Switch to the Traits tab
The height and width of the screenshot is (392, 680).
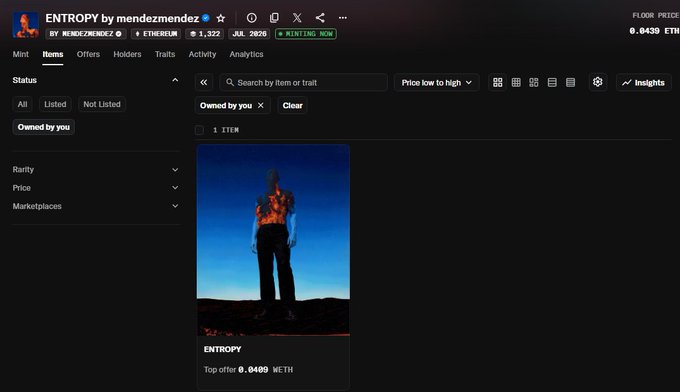point(165,54)
